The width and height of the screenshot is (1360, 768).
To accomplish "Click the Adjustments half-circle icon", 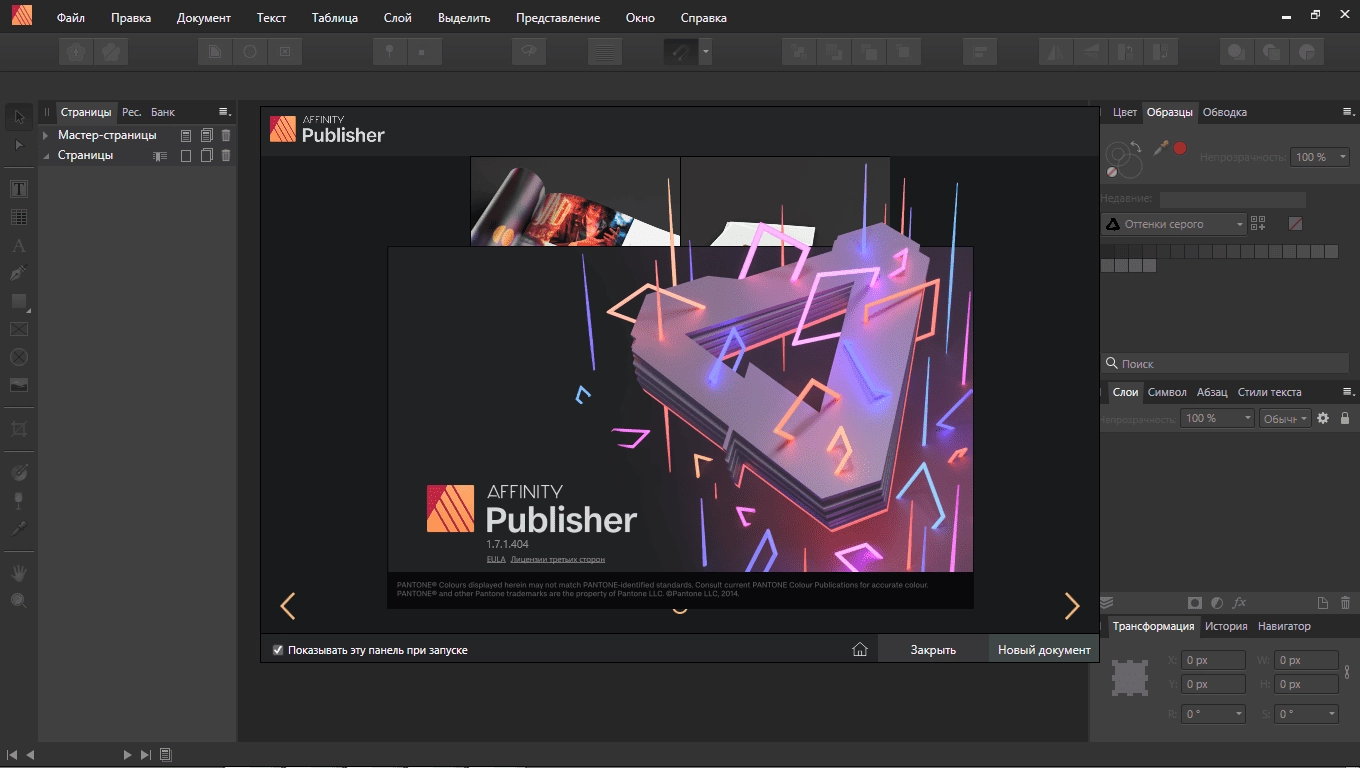I will [x=1217, y=603].
